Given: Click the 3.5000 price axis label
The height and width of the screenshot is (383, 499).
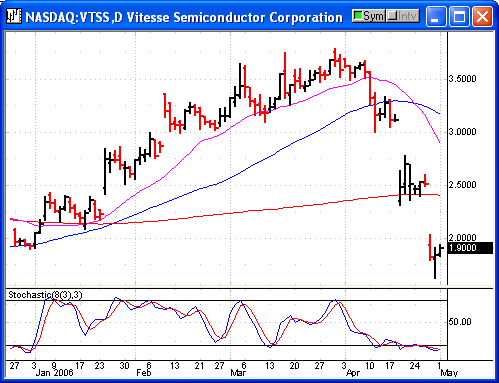Looking at the screenshot, I should coord(462,79).
